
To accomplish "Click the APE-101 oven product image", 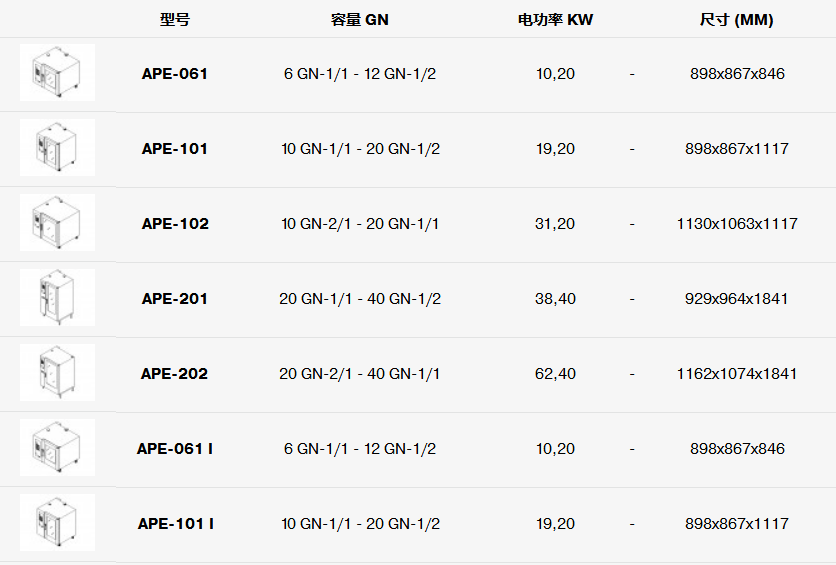I will (58, 148).
